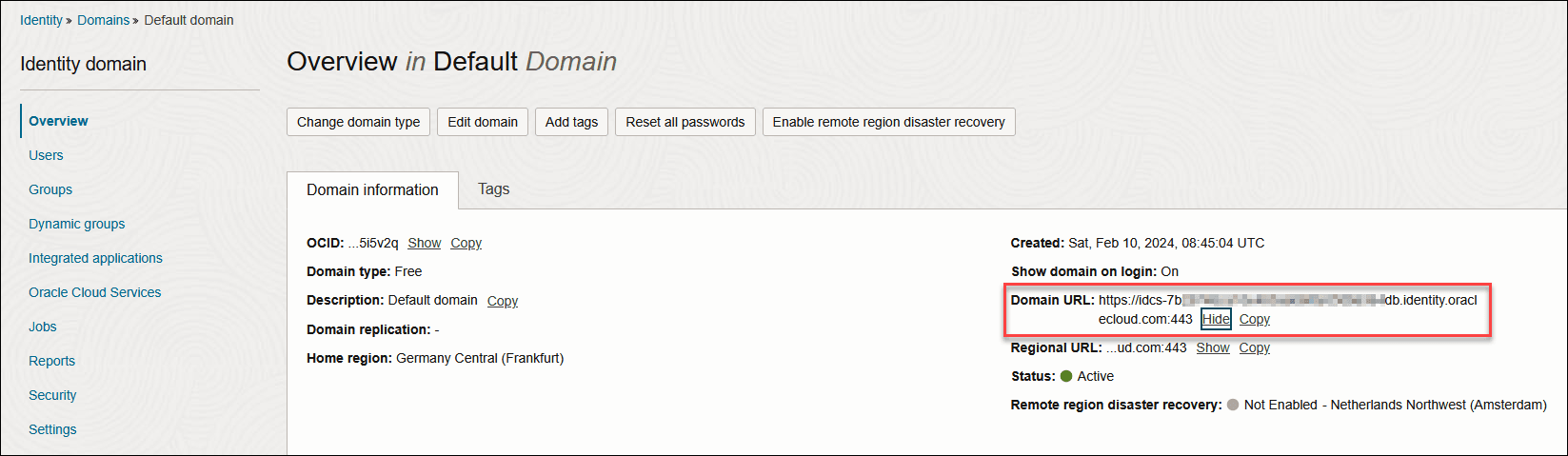This screenshot has height=456, width=1568.
Task: Show the full OCID value
Action: pyautogui.click(x=424, y=243)
